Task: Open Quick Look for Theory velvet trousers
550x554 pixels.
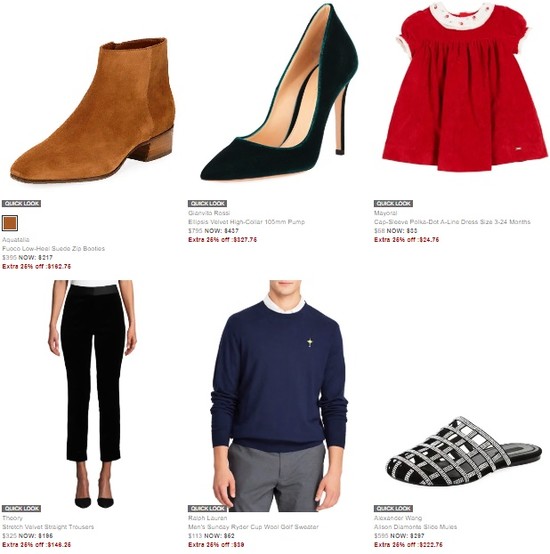Action: pyautogui.click(x=21, y=508)
